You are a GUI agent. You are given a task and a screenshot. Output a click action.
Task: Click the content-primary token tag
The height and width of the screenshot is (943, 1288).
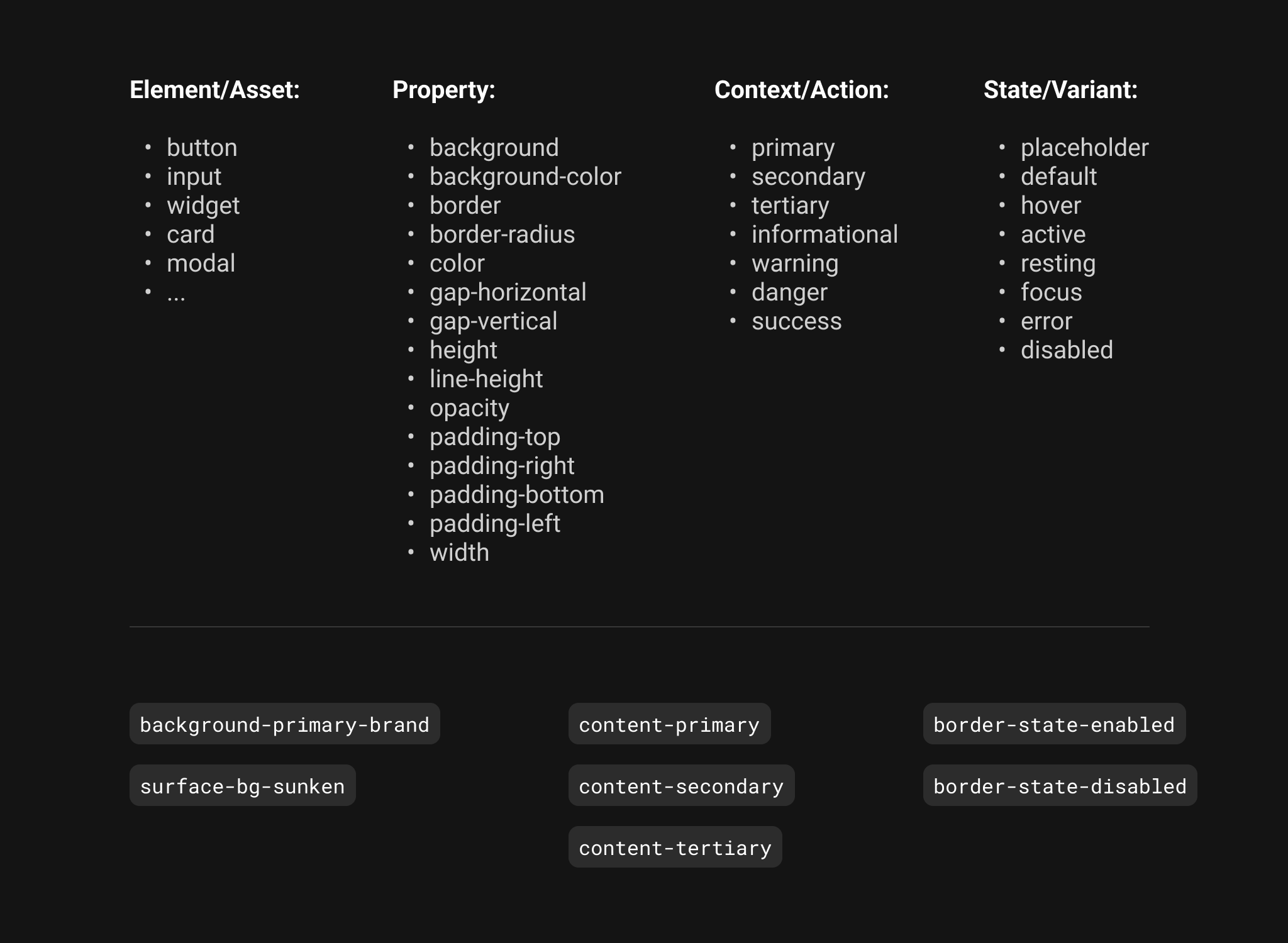tap(669, 724)
